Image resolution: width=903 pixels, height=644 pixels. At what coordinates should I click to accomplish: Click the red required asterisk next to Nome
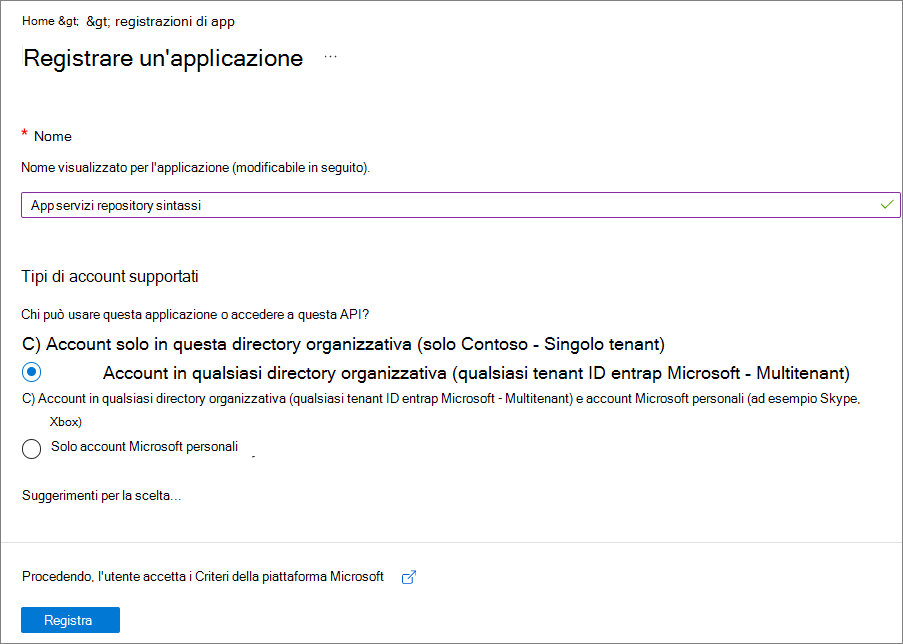pos(26,134)
